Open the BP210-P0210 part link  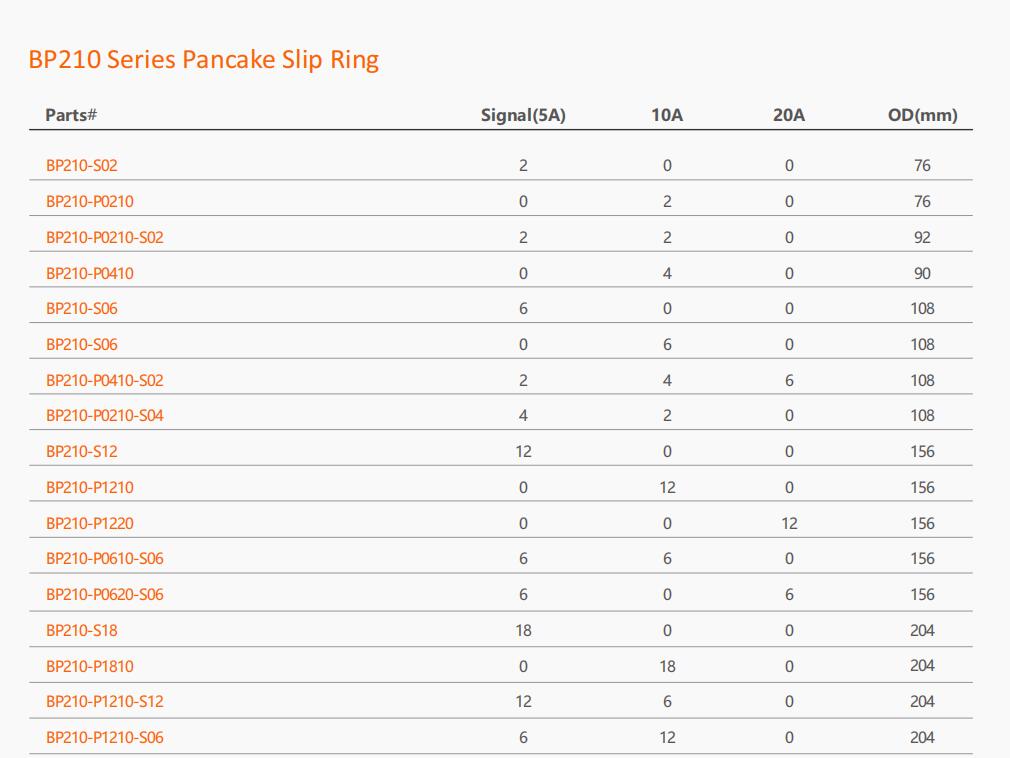pyautogui.click(x=90, y=202)
